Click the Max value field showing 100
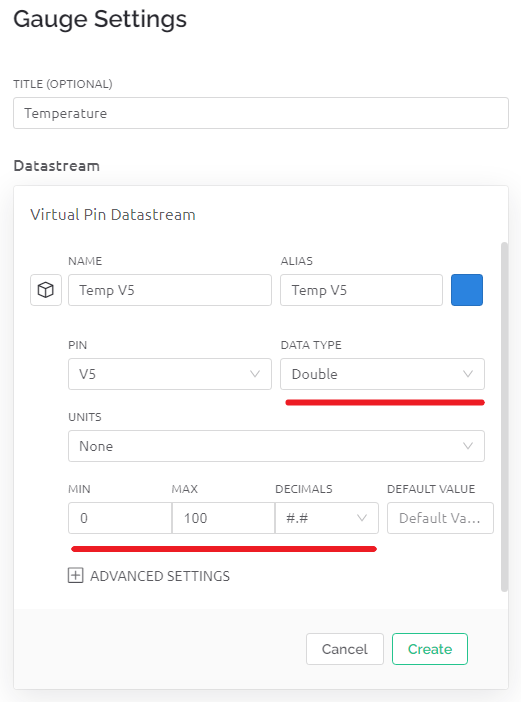 coord(223,518)
